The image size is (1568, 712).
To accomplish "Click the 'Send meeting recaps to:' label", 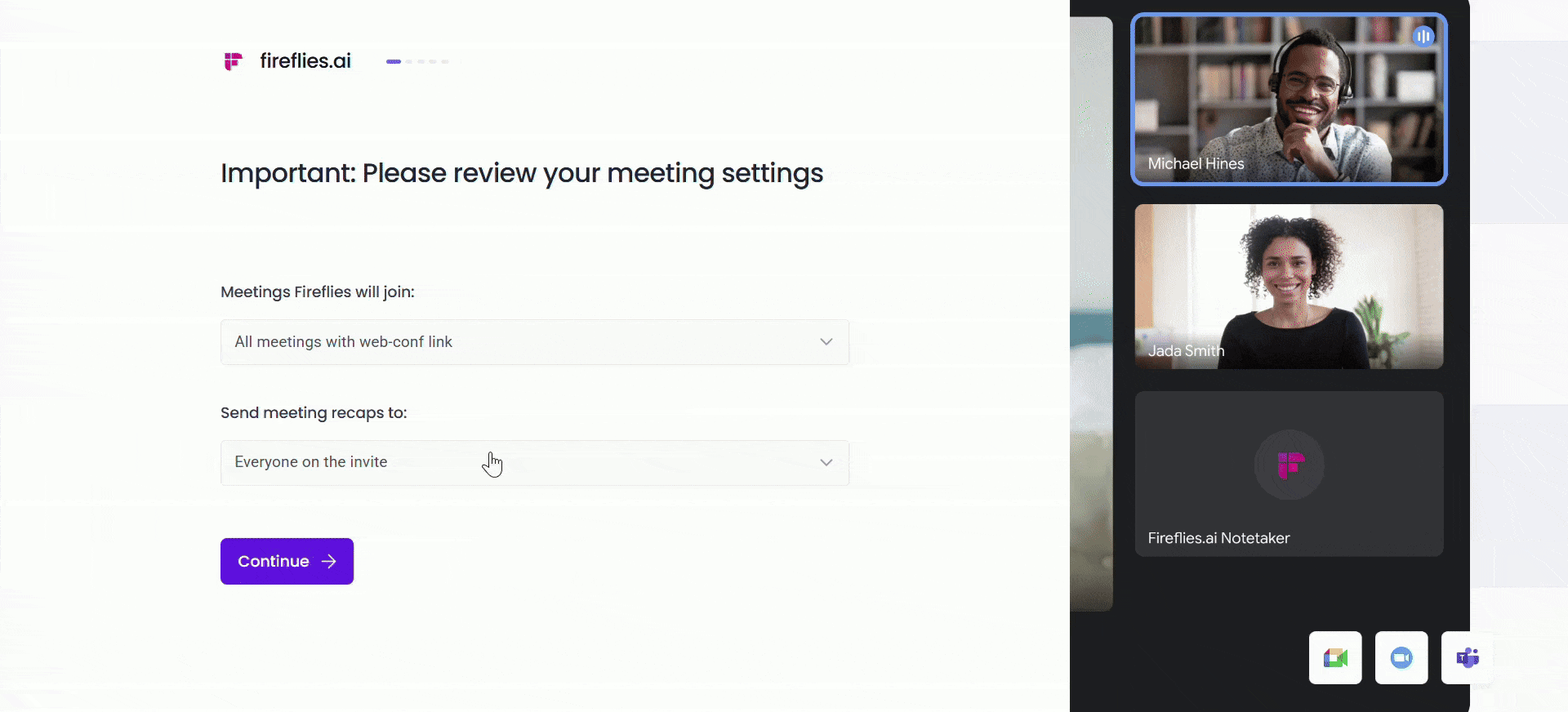I will pos(314,413).
